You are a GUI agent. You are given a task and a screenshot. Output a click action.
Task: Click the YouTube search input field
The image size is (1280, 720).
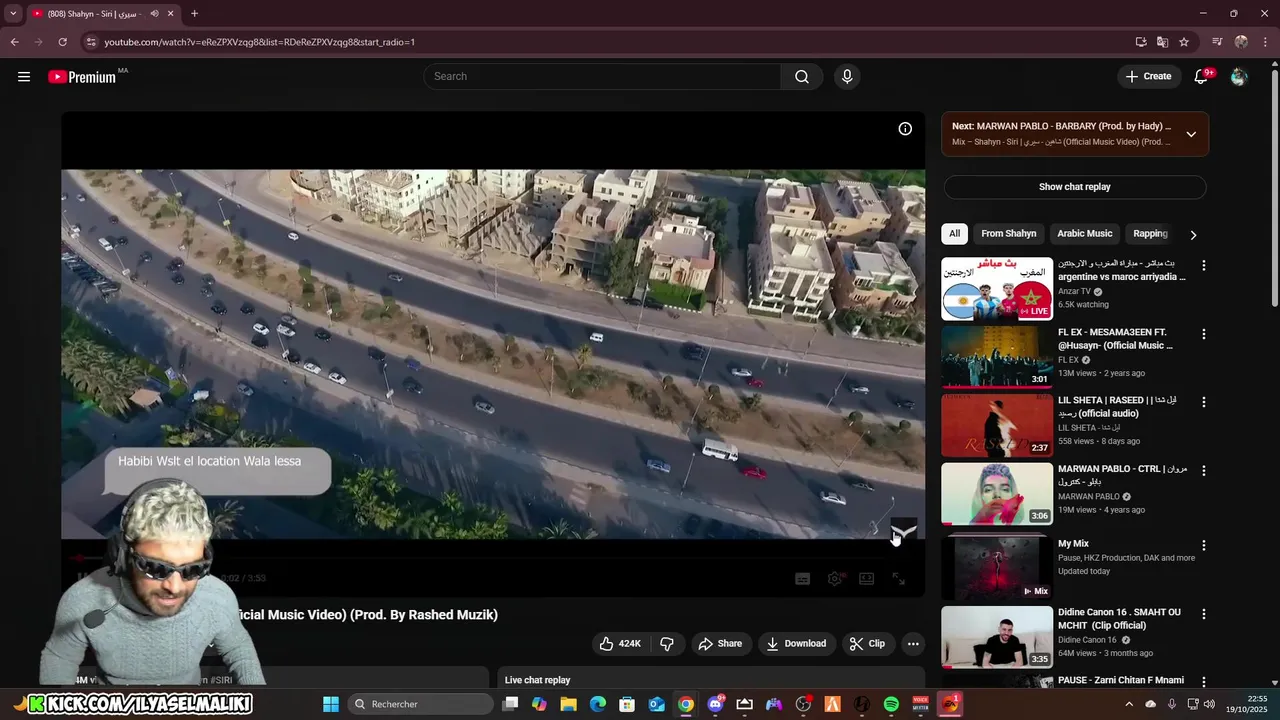(603, 76)
